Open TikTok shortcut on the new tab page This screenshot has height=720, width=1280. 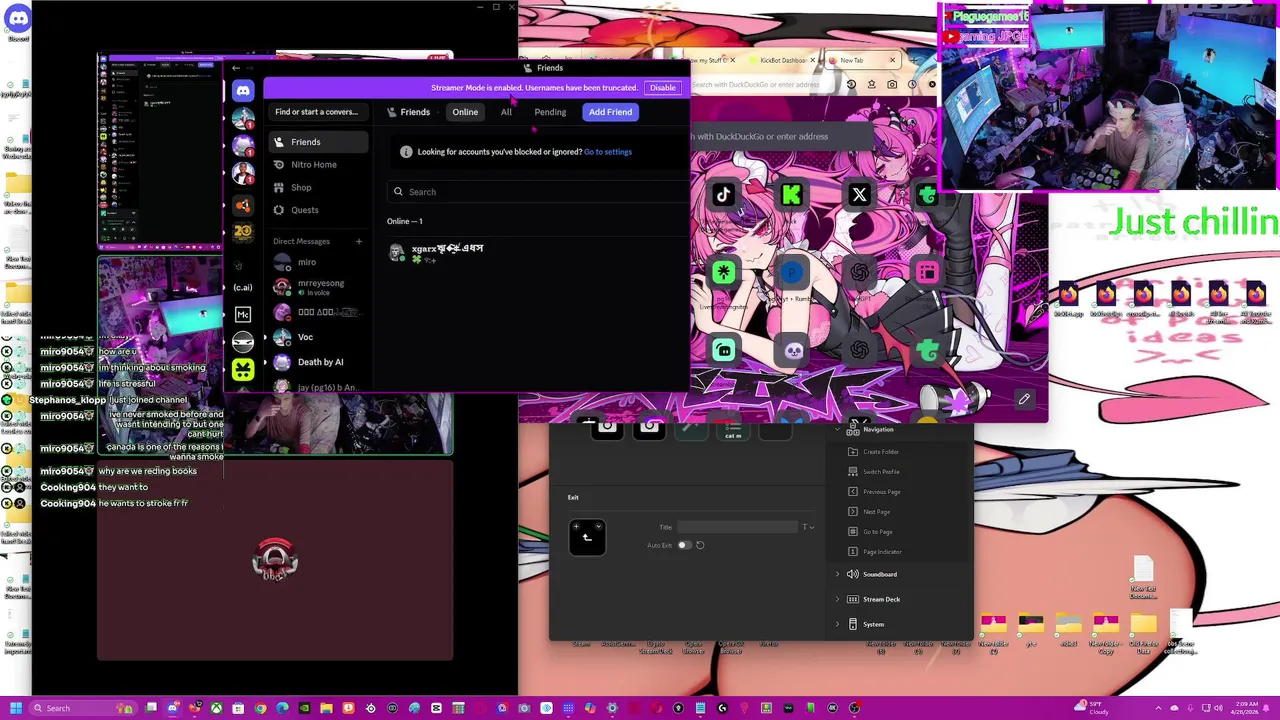724,196
